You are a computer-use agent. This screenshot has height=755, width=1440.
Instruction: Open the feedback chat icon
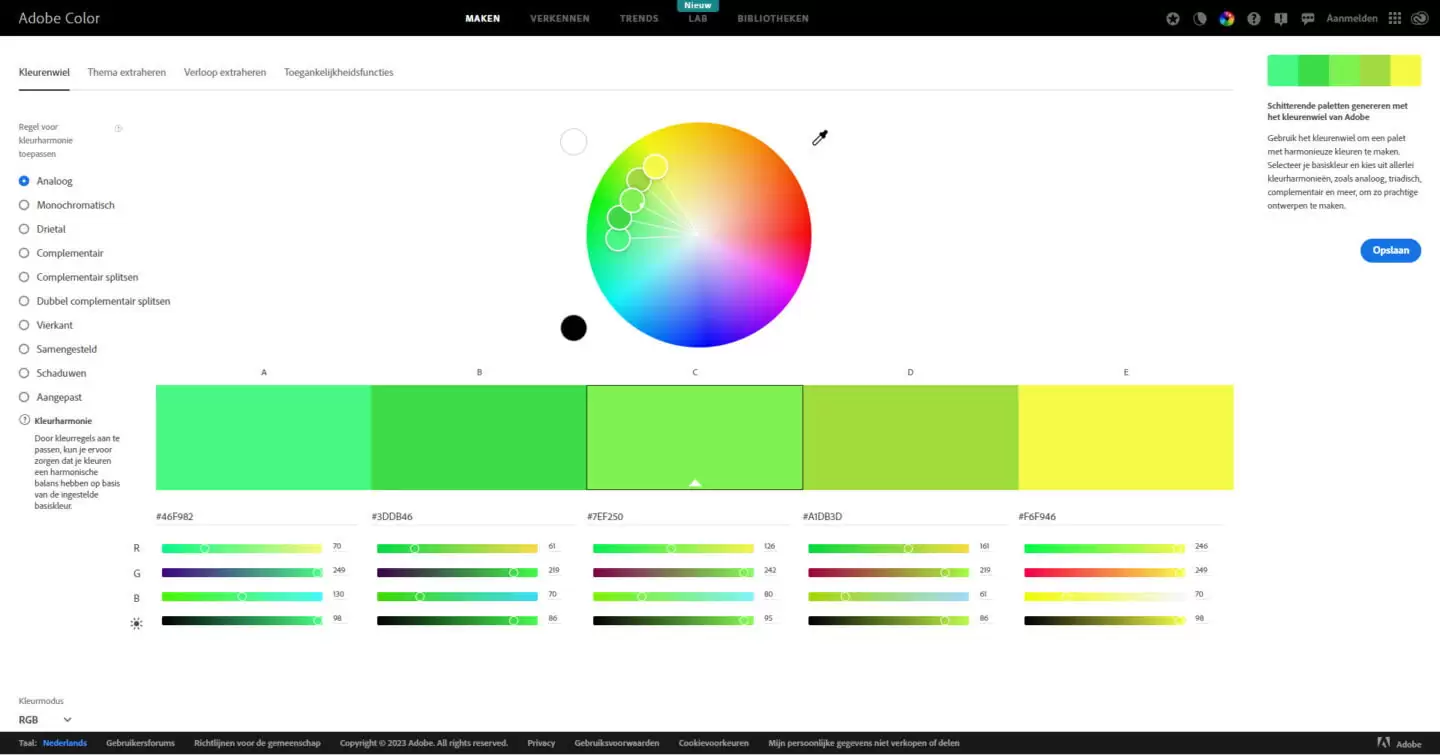tap(1307, 18)
